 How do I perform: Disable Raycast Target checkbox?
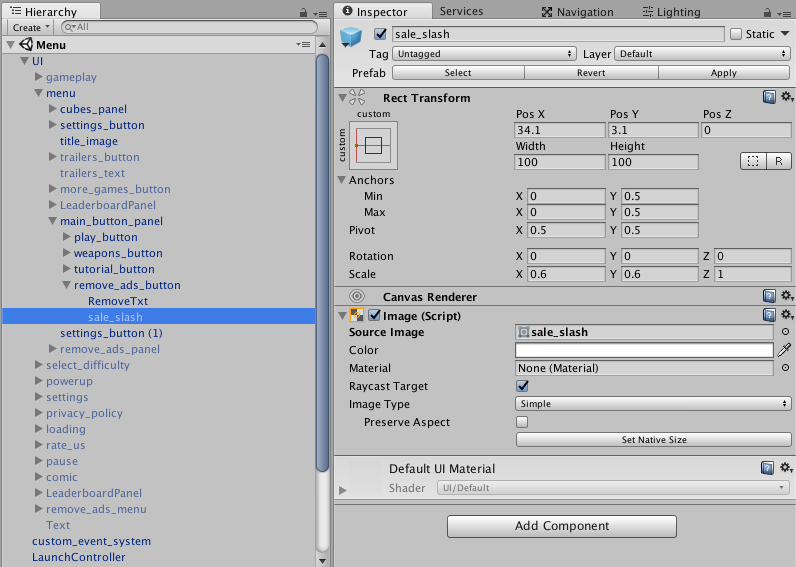(522, 386)
